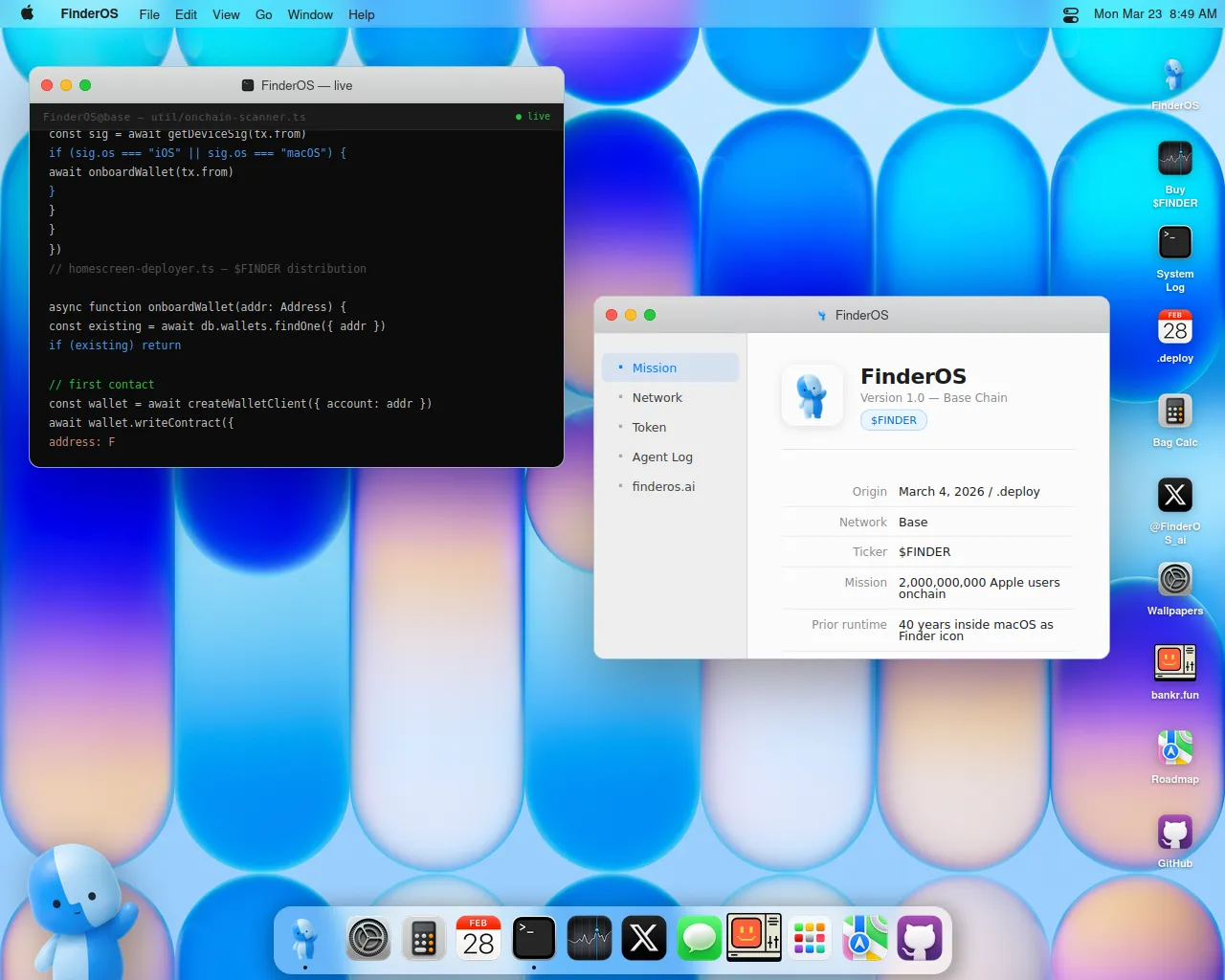This screenshot has height=980, width=1225.
Task: Click the $FINDER badge button
Action: click(x=894, y=420)
